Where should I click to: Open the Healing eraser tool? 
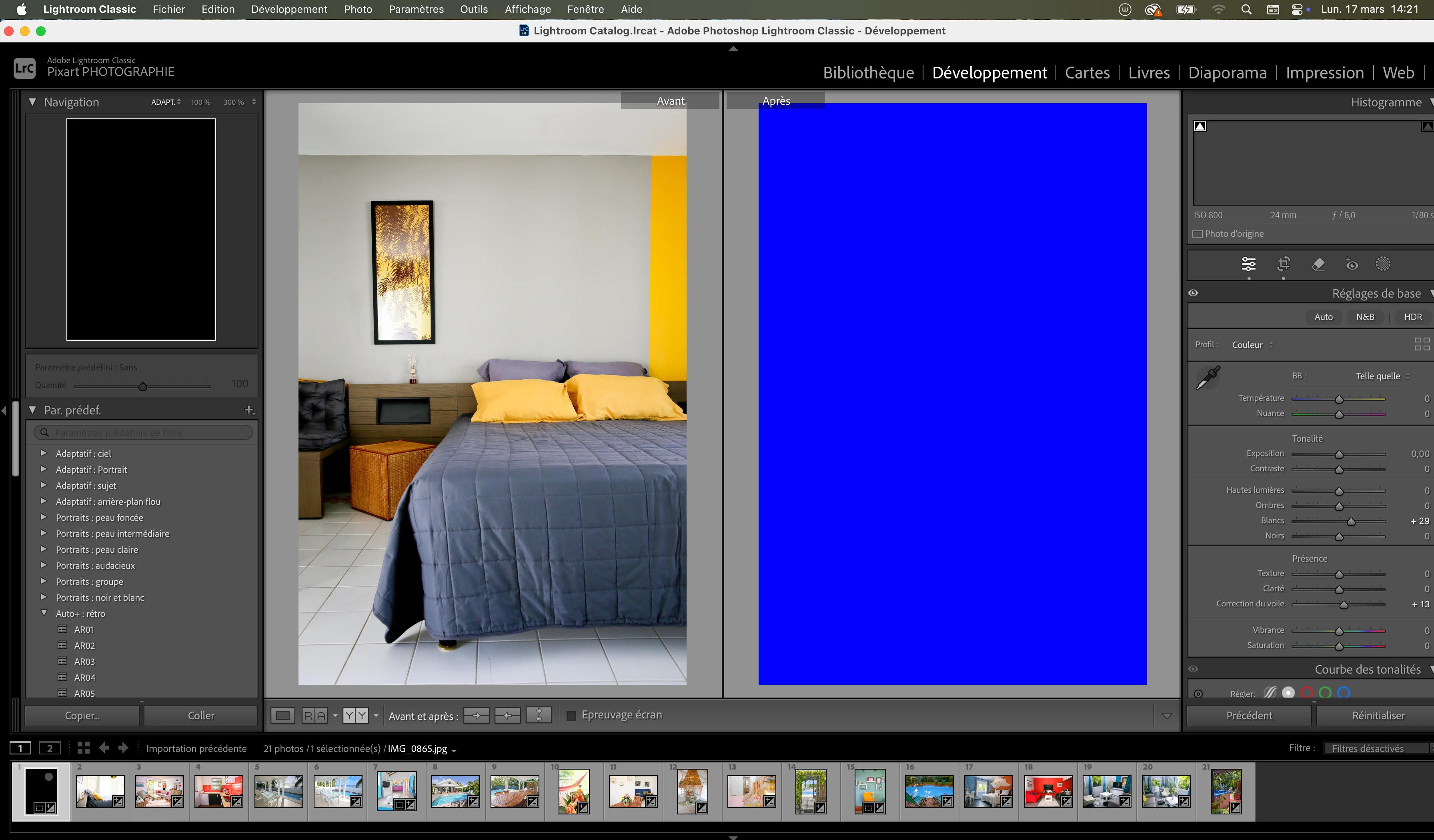(1318, 264)
